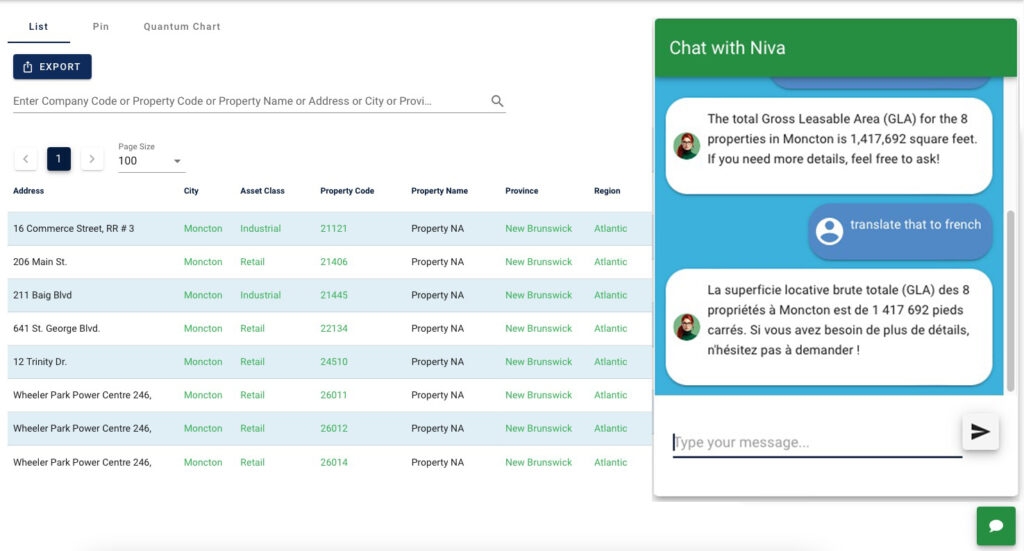Click Niva avatar beside GLA answer
1024x551 pixels.
coord(686,146)
